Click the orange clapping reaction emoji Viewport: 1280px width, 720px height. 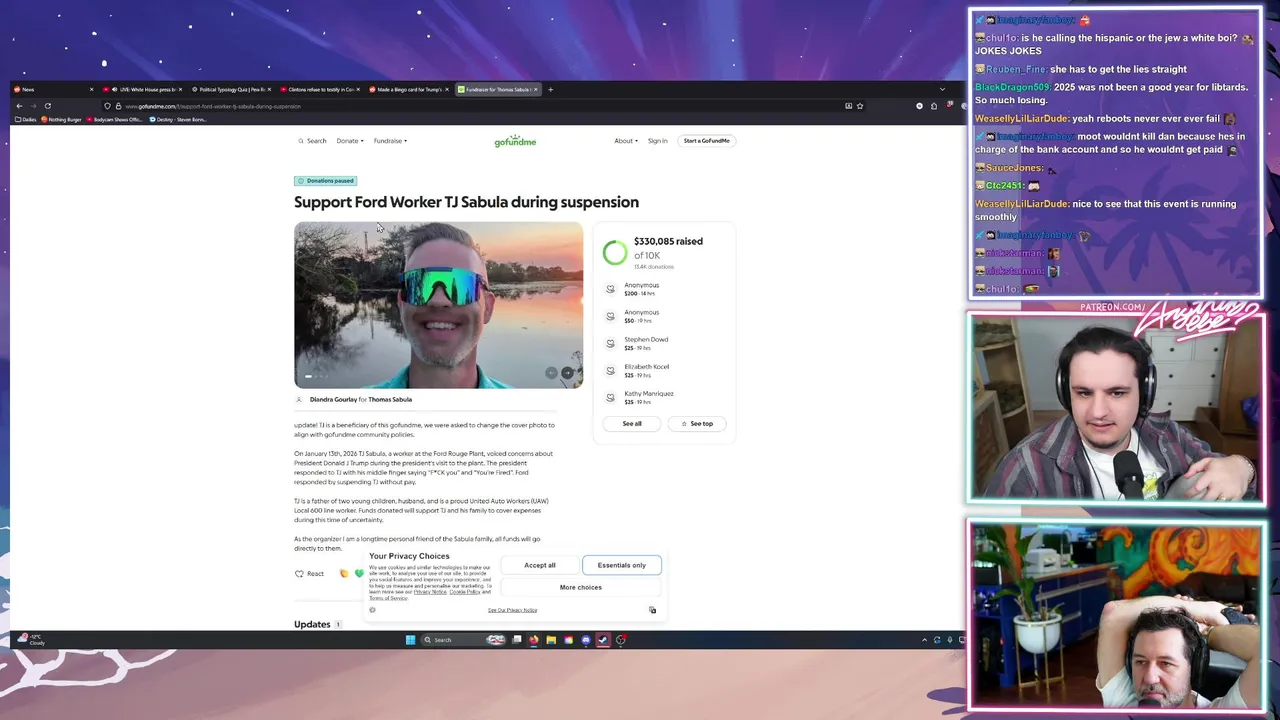click(x=344, y=574)
